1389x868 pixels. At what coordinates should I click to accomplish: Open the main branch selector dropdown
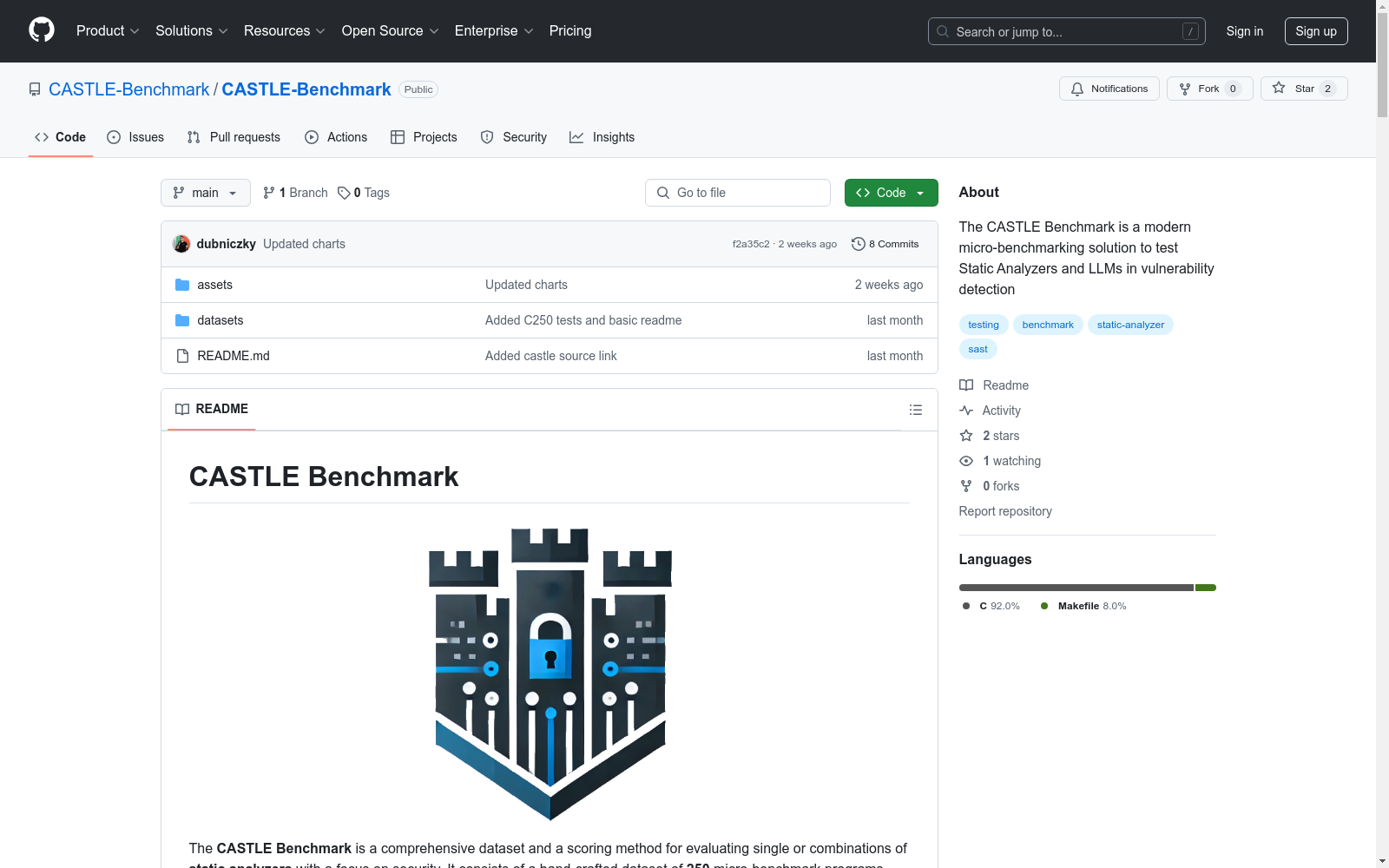click(206, 193)
